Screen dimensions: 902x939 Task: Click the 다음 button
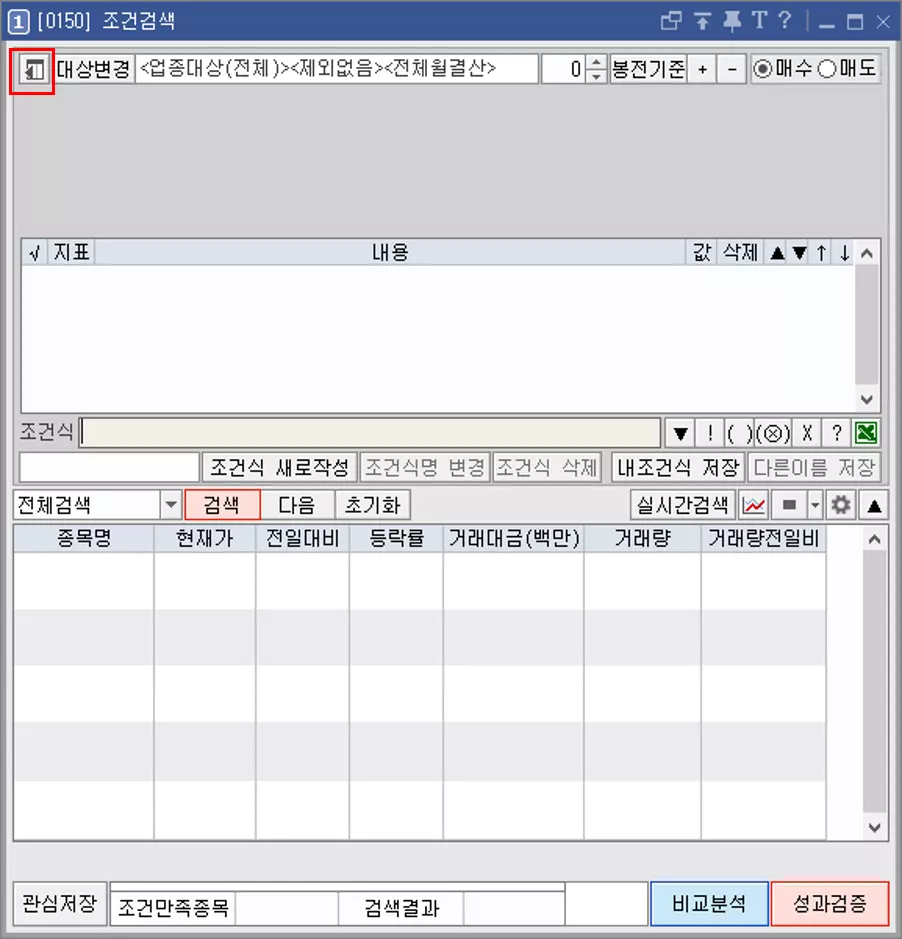(297, 505)
